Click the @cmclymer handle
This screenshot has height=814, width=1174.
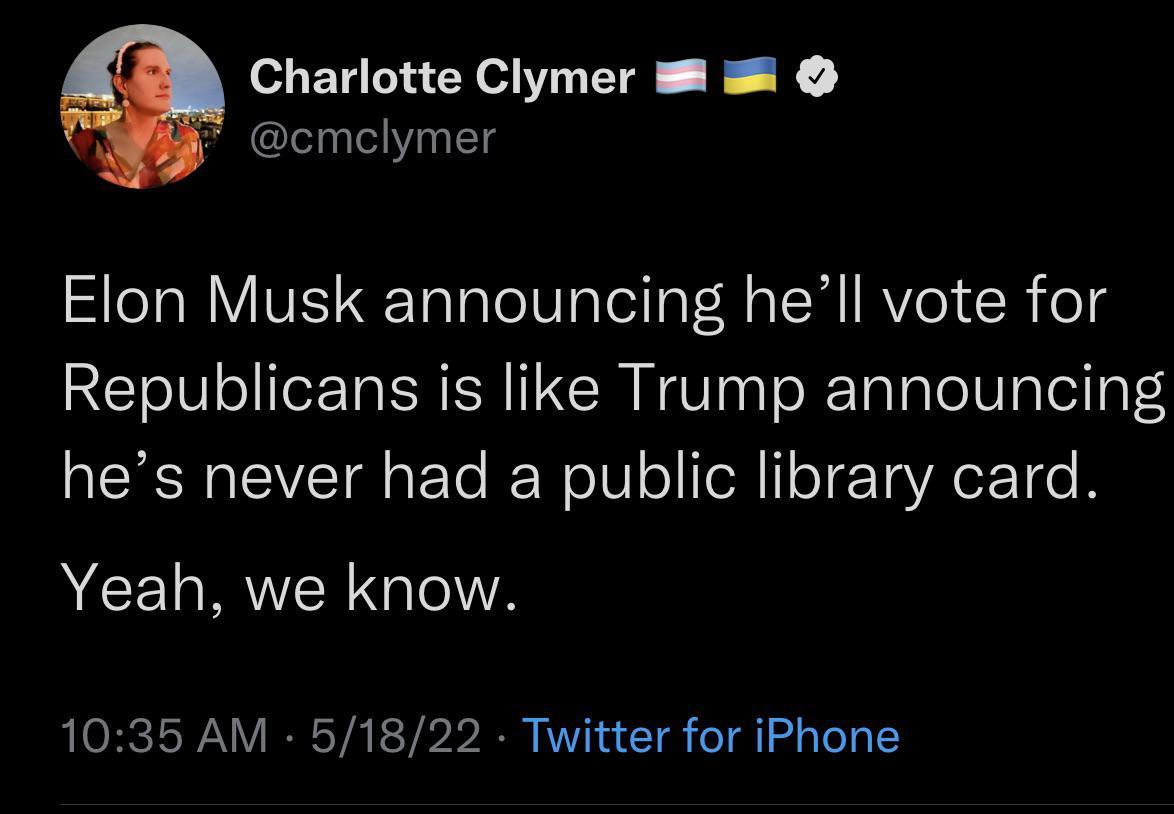(x=370, y=138)
